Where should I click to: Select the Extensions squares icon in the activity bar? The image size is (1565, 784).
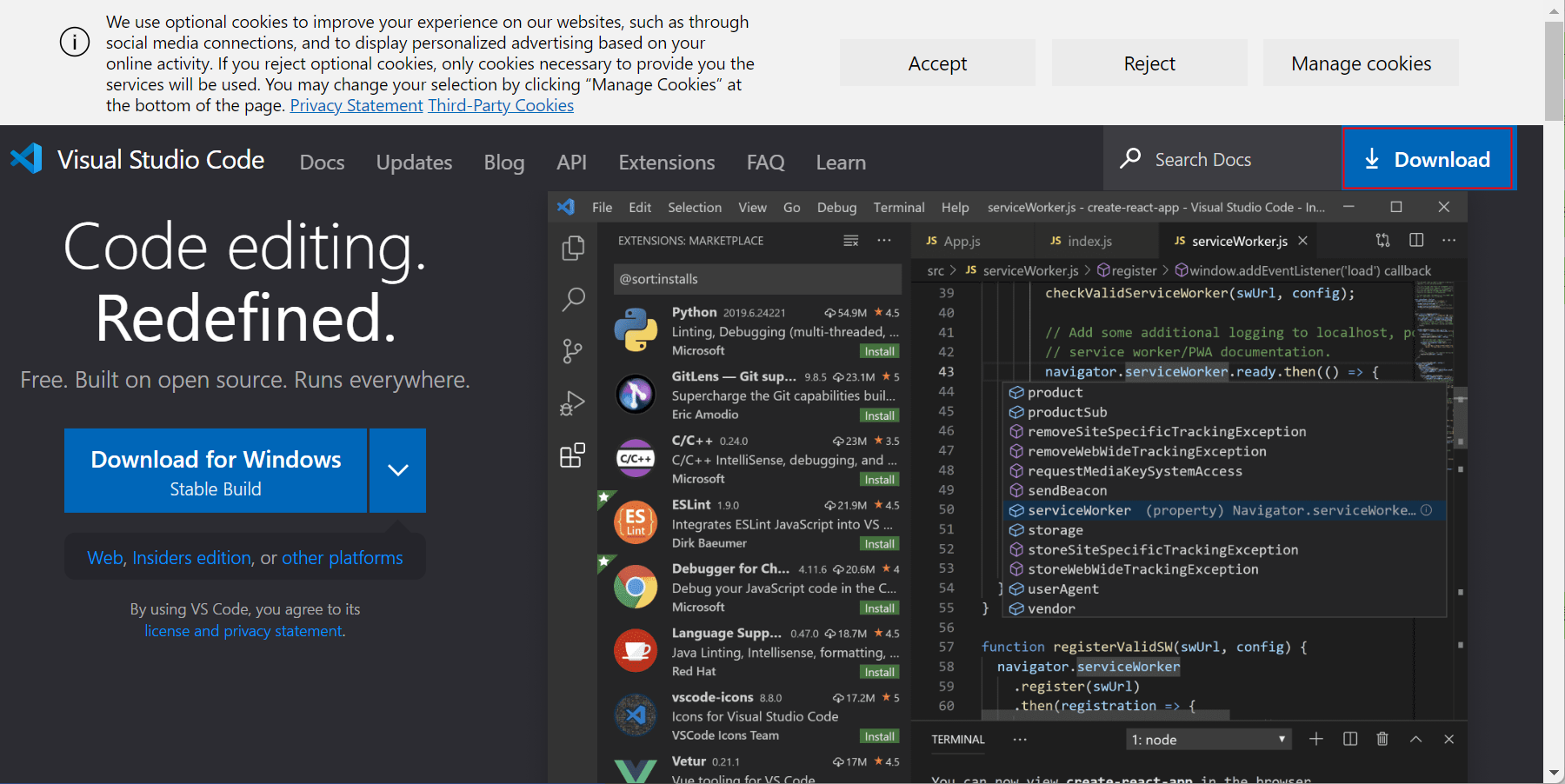pos(573,455)
